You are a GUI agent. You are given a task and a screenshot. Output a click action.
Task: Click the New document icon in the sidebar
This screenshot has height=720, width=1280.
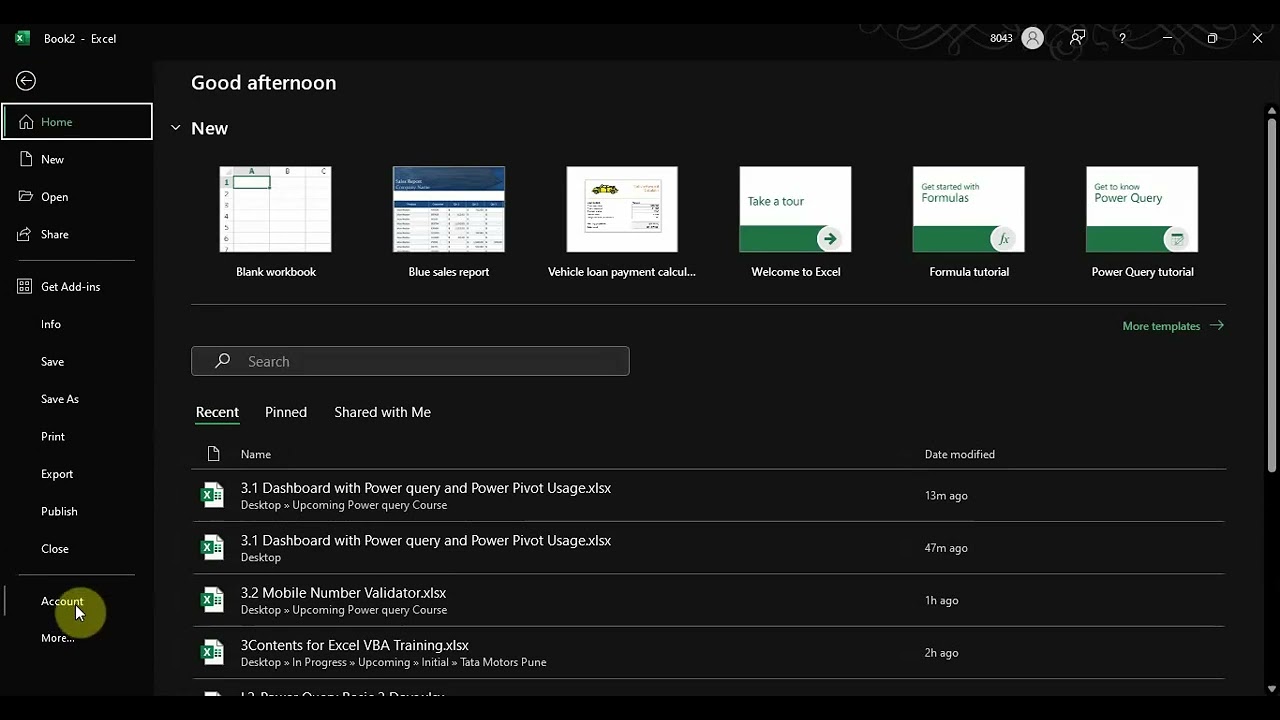tap(26, 159)
